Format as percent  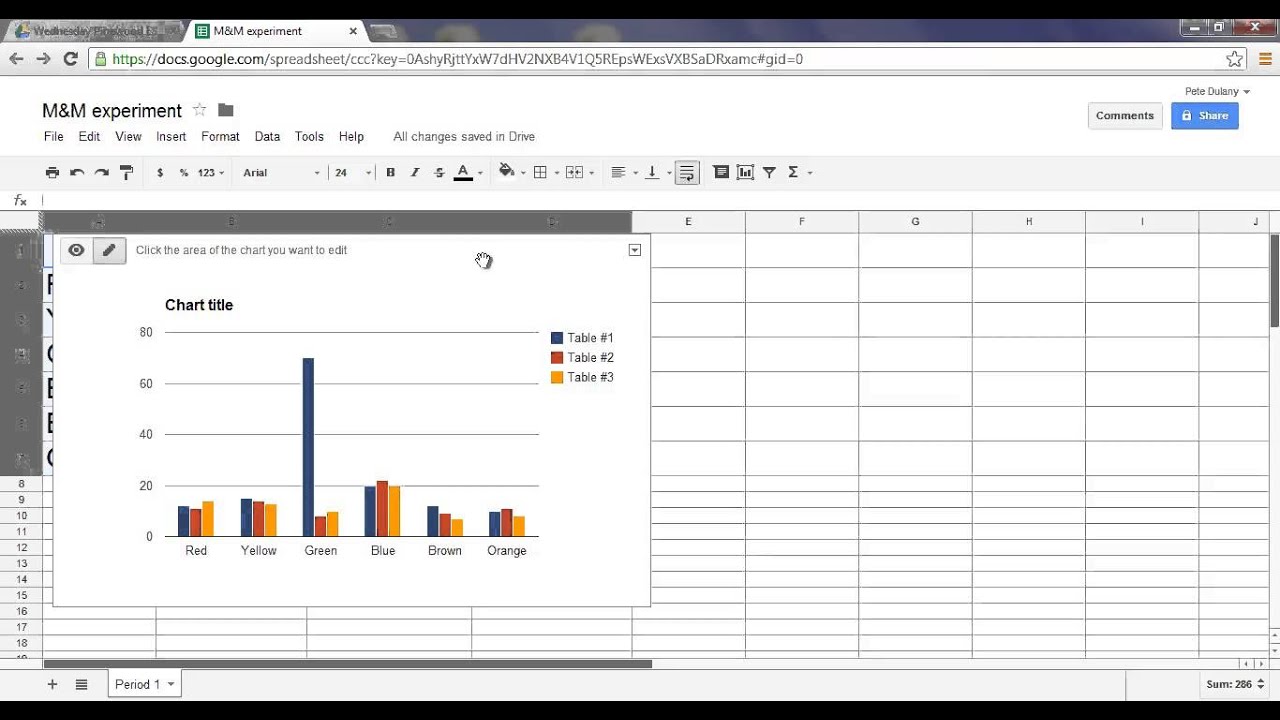pos(184,172)
